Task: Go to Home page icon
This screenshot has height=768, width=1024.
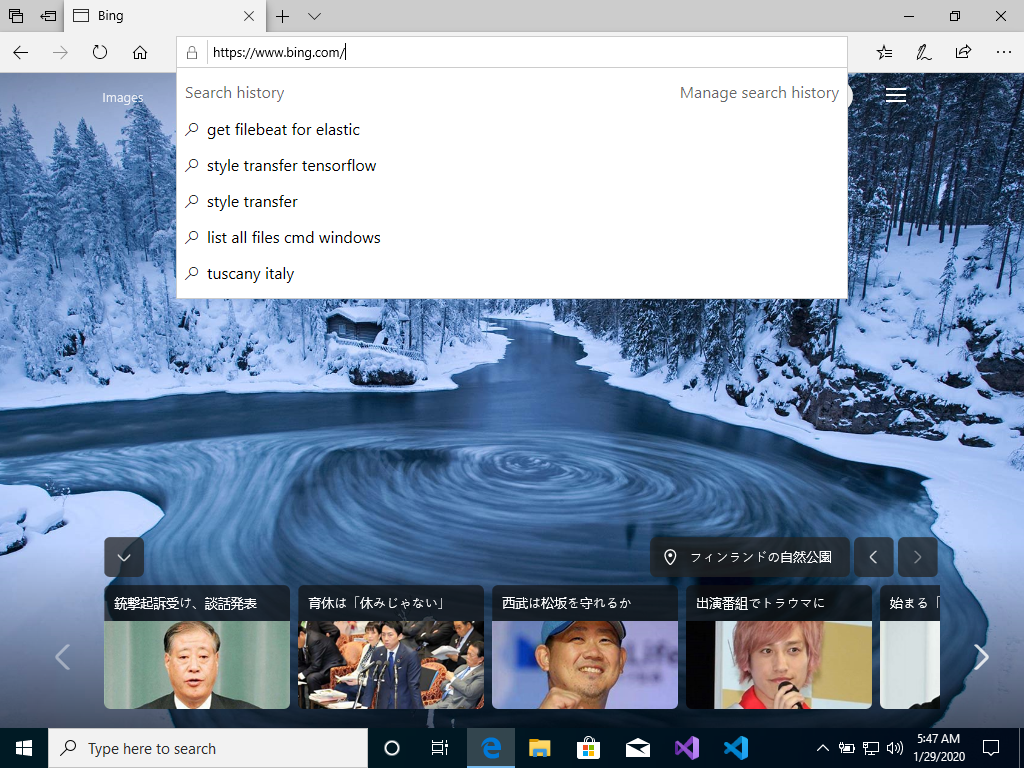Action: point(140,52)
